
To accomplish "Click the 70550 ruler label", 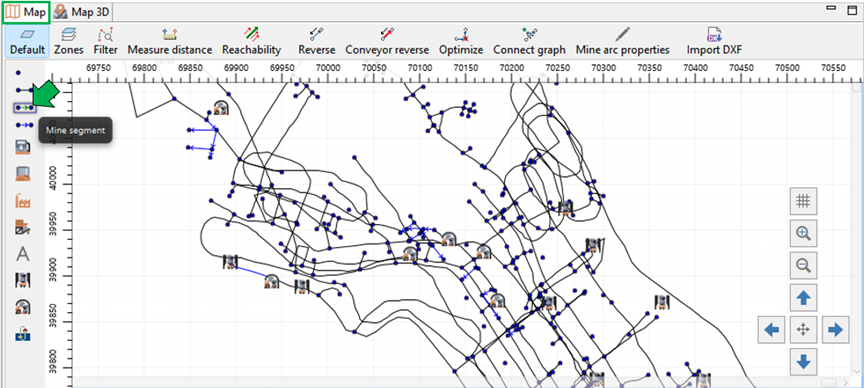I will (x=833, y=68).
